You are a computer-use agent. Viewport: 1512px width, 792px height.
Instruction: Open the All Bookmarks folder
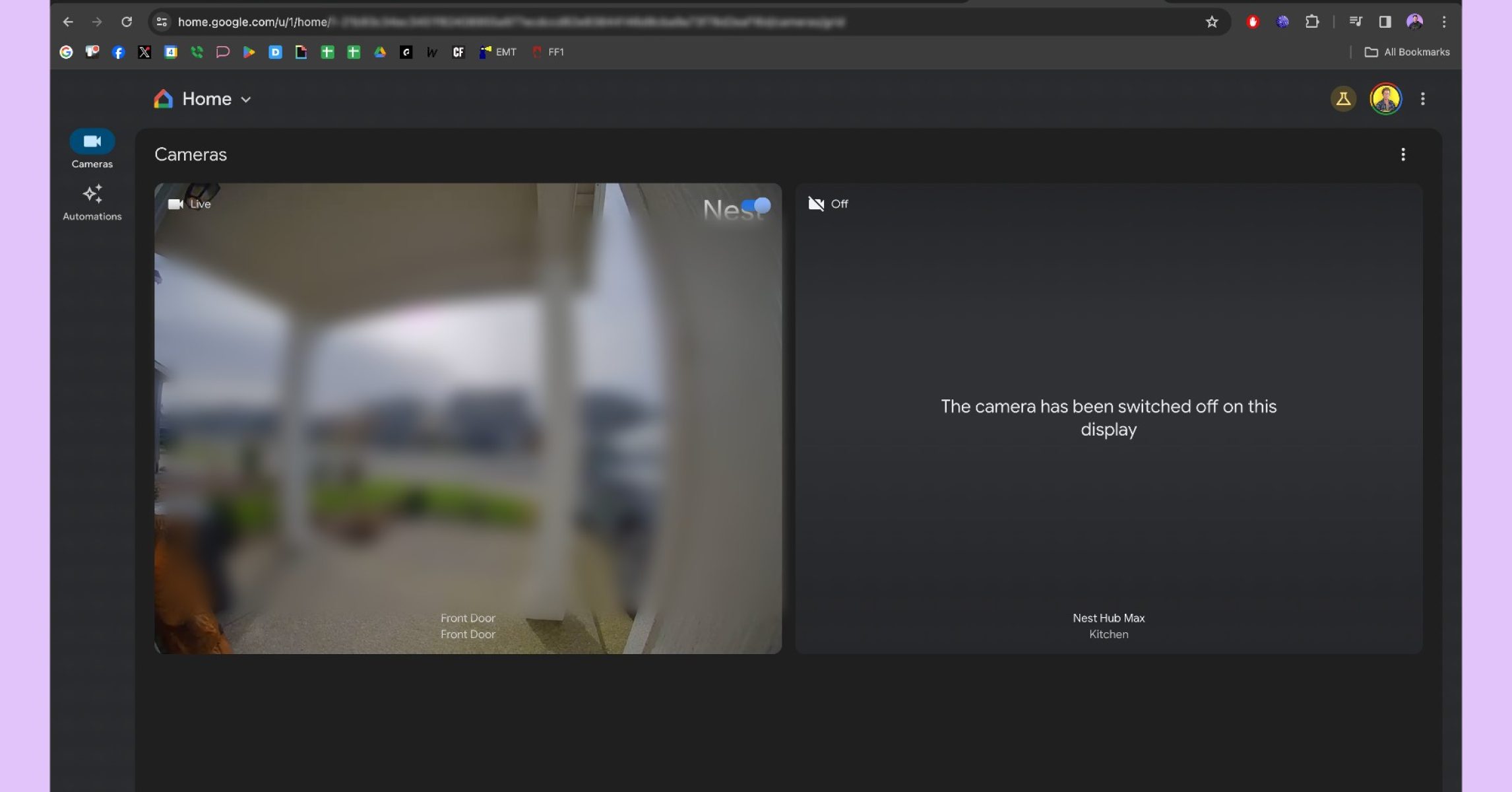(x=1406, y=52)
